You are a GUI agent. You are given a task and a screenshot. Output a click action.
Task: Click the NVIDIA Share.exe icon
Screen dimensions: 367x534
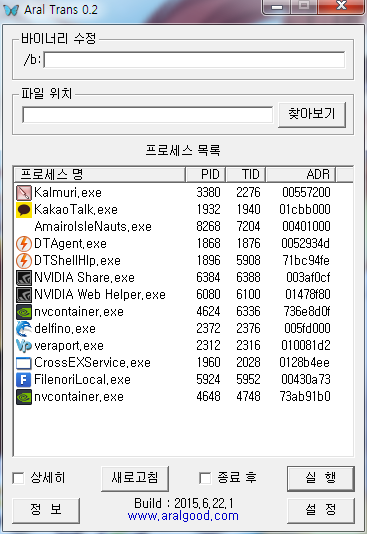pos(23,278)
